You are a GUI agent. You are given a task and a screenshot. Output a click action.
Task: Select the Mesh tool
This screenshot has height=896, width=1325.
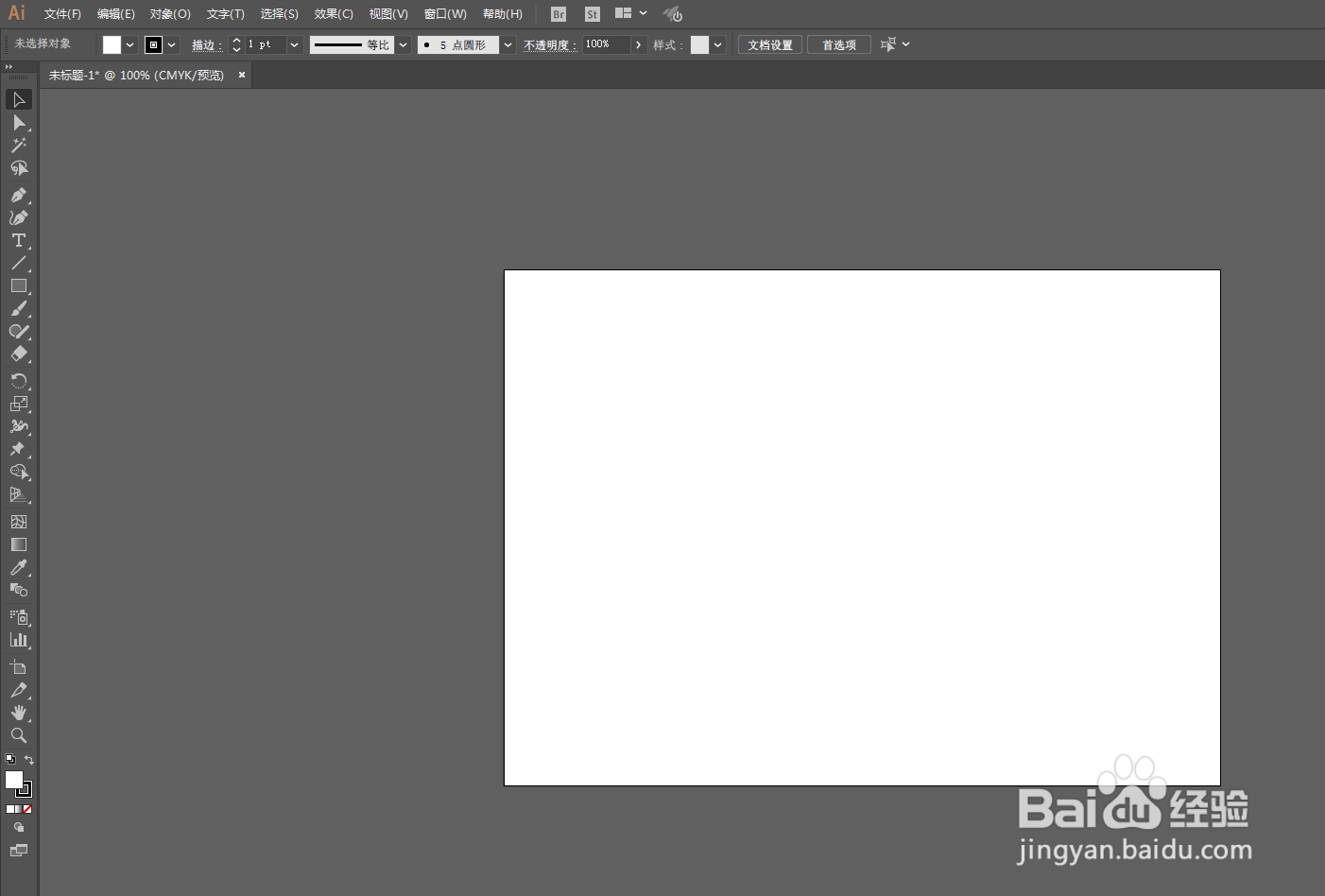pos(19,522)
